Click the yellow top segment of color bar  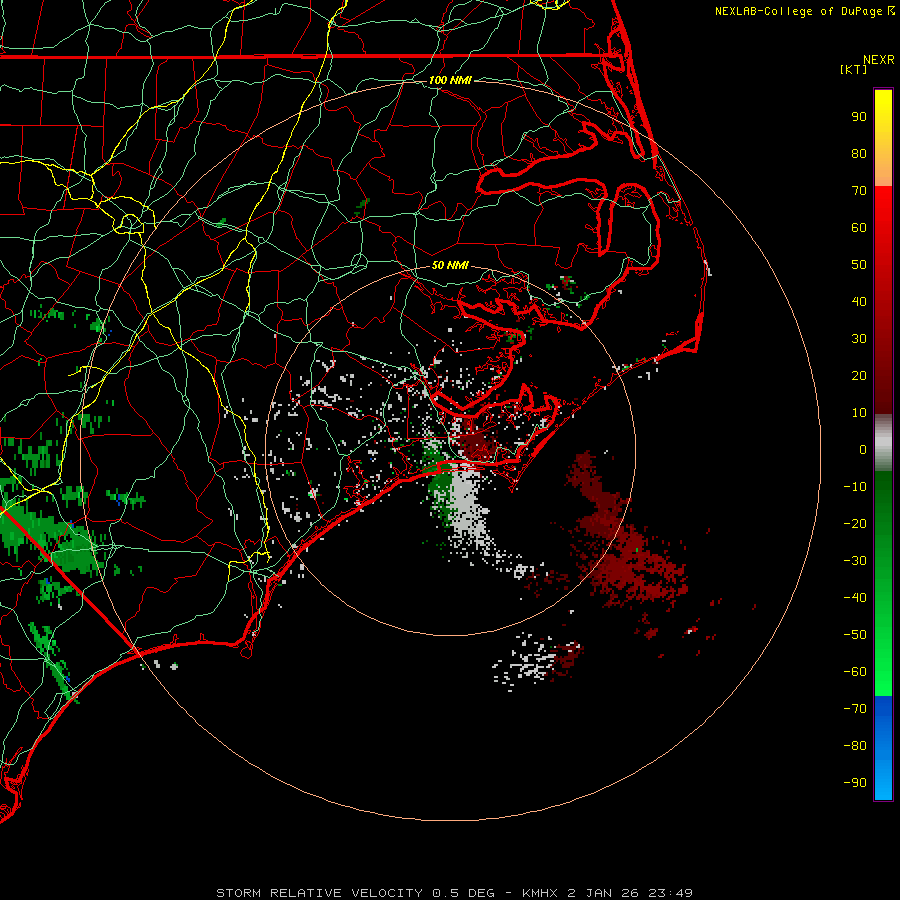(x=883, y=138)
